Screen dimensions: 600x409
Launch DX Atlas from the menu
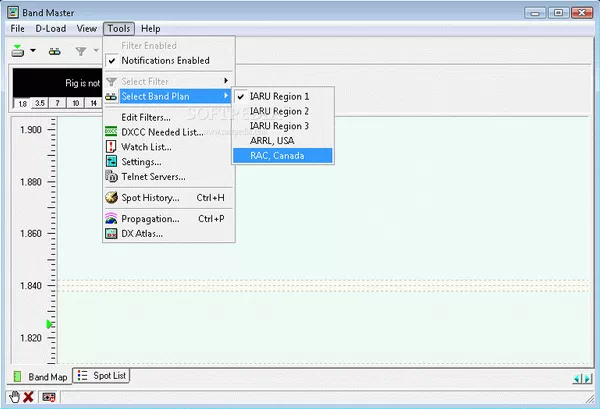(142, 234)
